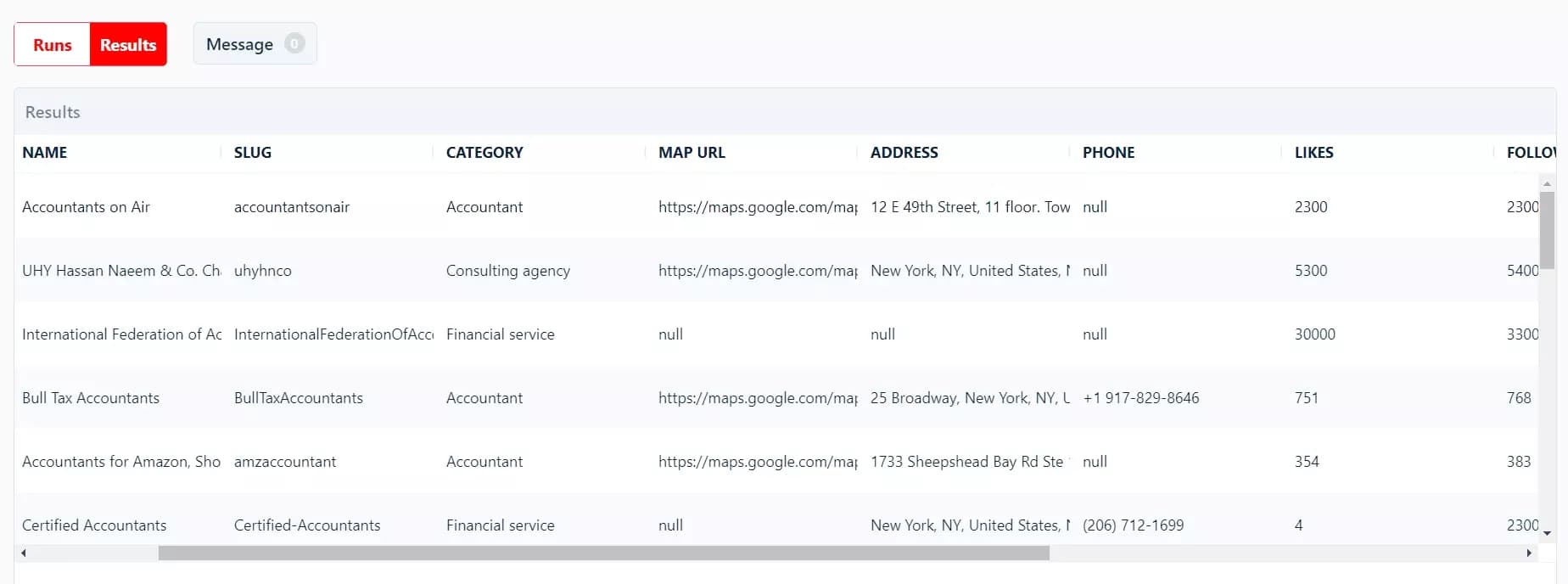This screenshot has width=1568, height=584.
Task: Click phone number +1 917-829-8646
Action: tap(1140, 397)
